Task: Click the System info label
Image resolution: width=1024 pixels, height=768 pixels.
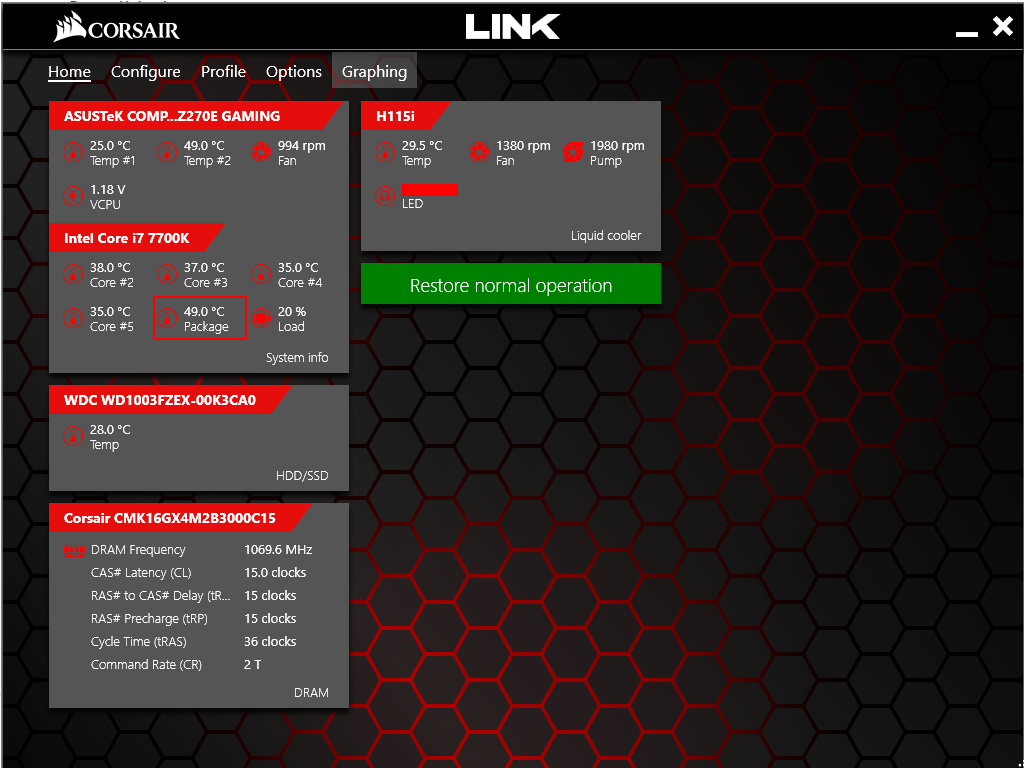Action: click(x=297, y=357)
